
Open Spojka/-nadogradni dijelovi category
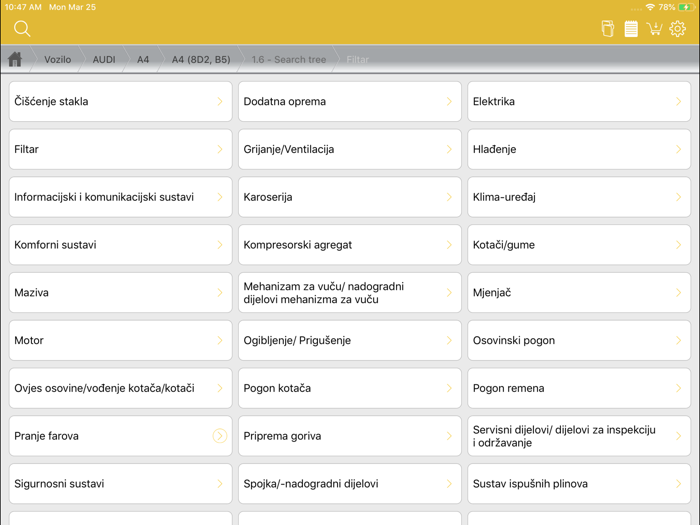350,483
